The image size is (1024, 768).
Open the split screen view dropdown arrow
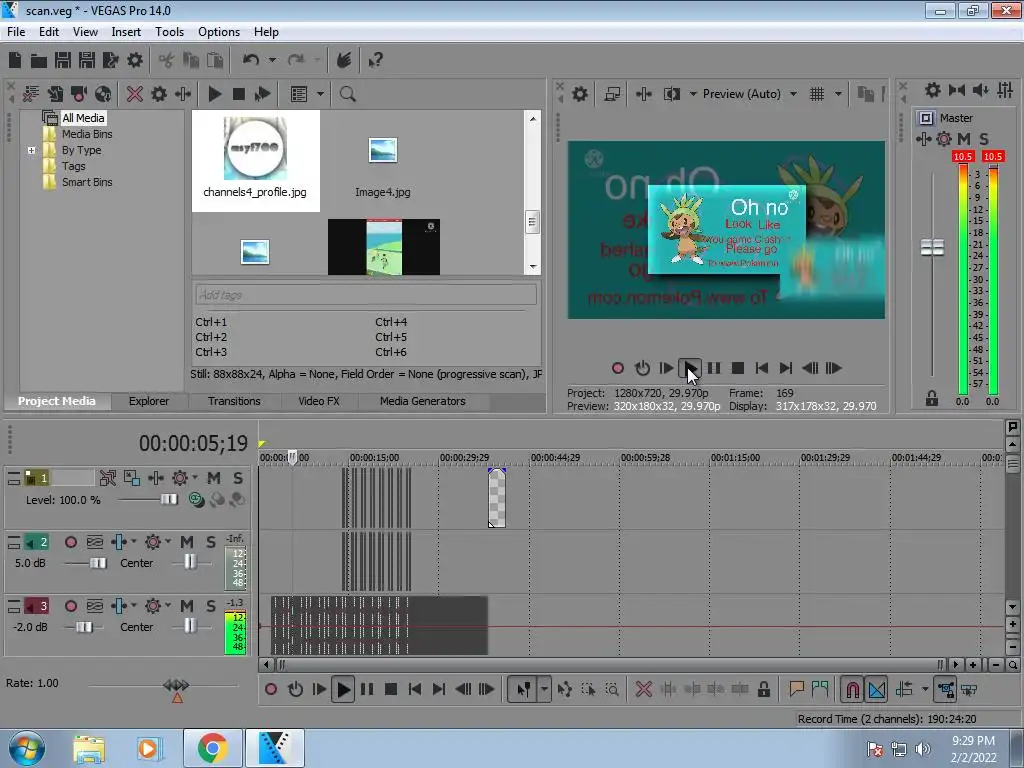pyautogui.click(x=693, y=94)
